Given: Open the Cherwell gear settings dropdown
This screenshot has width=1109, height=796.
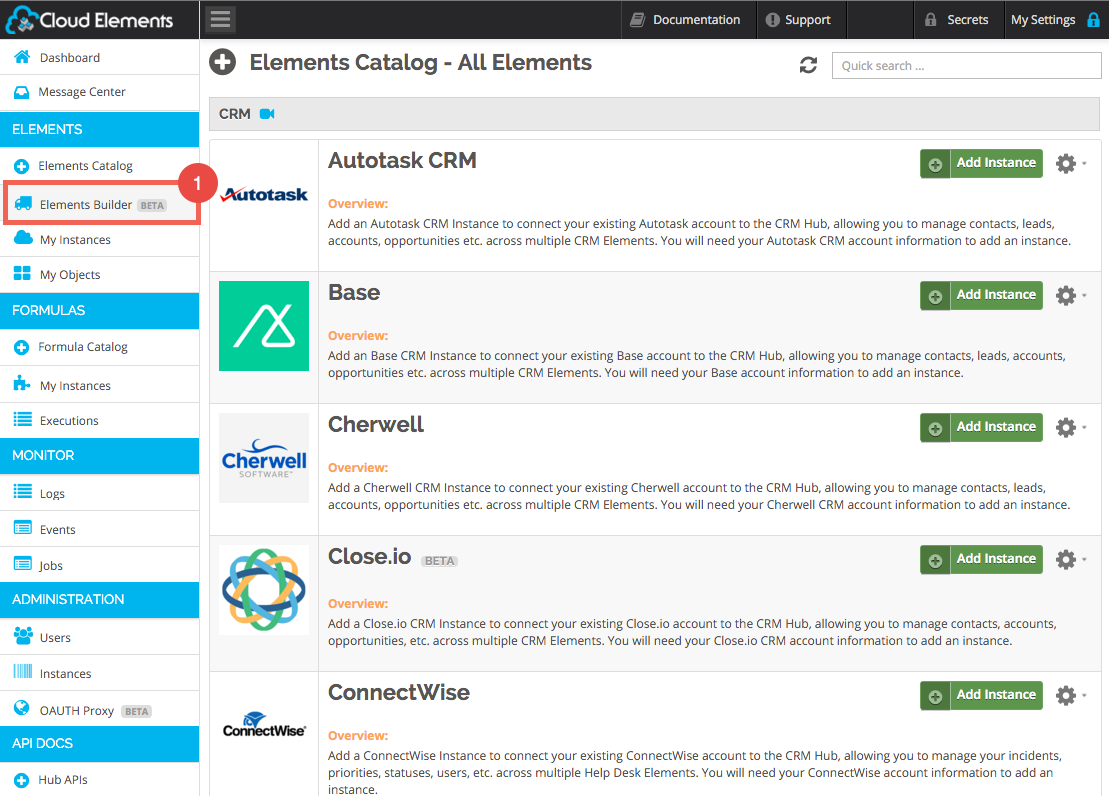Looking at the screenshot, I should 1069,427.
